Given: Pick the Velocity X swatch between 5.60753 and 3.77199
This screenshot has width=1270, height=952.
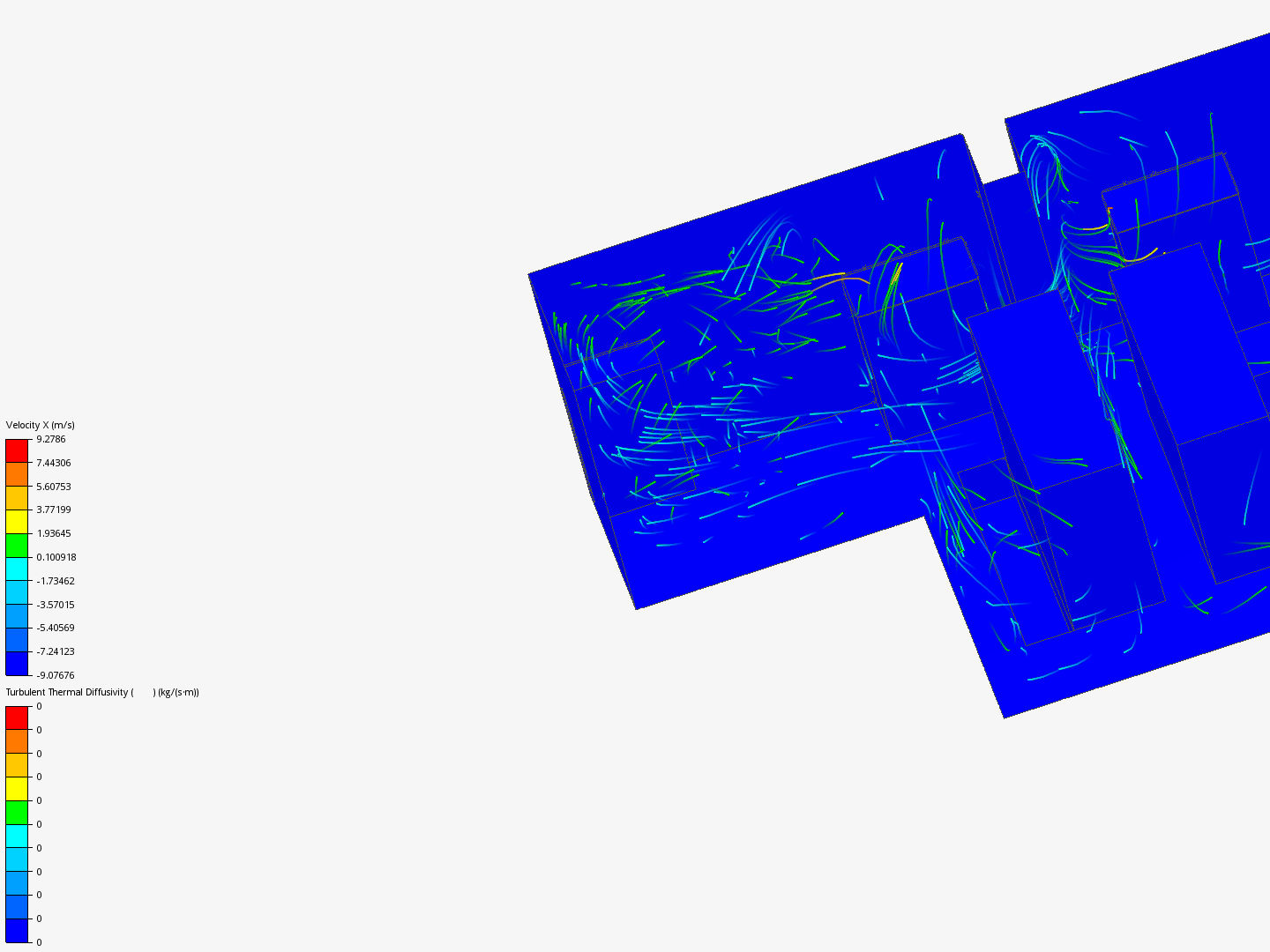Looking at the screenshot, I should click(x=17, y=498).
